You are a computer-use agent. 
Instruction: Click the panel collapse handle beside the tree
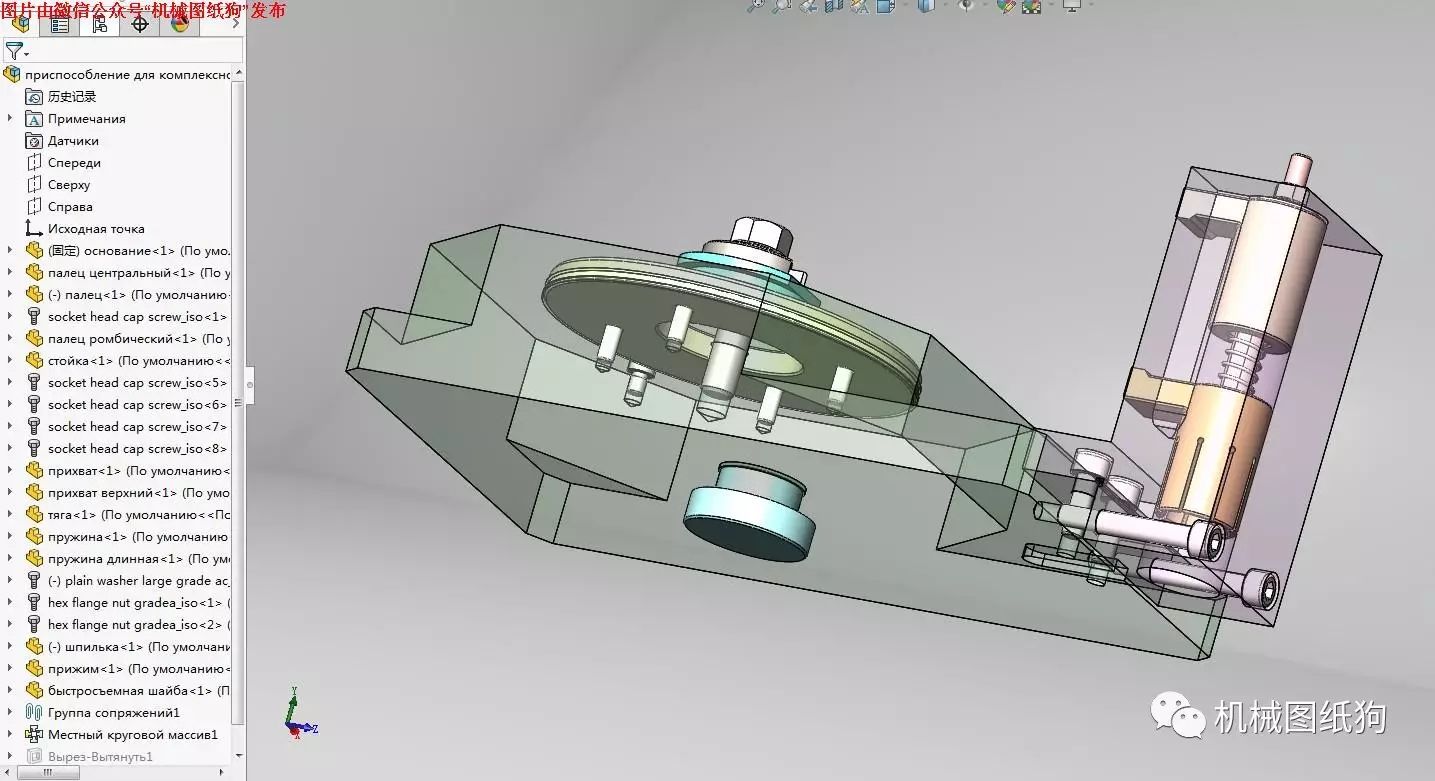coord(250,385)
